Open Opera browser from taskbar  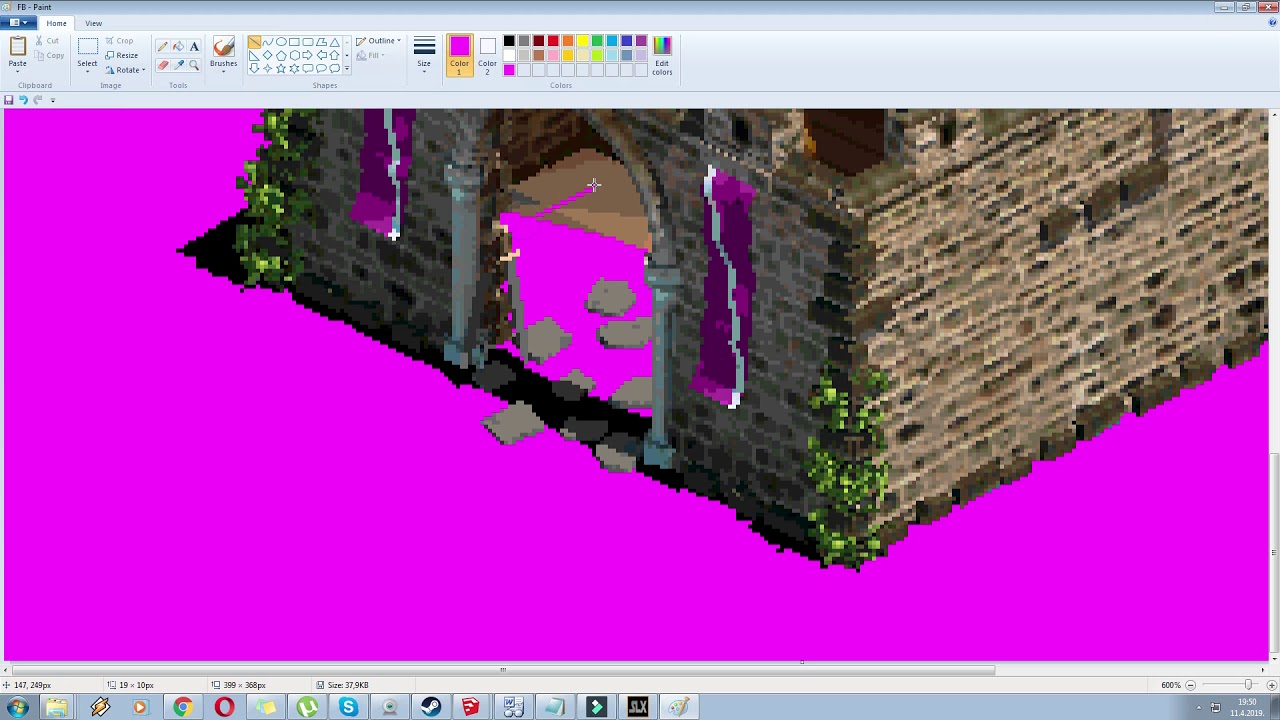(224, 707)
